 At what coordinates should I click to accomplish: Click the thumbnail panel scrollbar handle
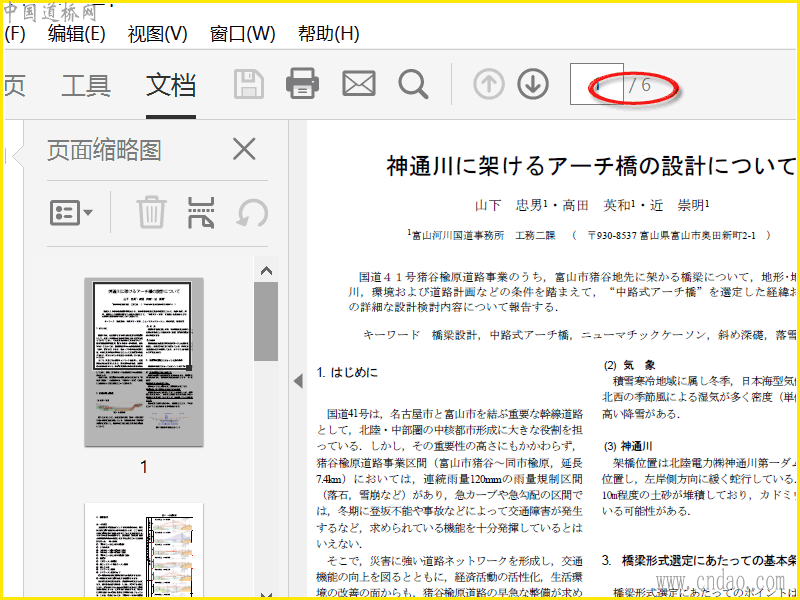pos(266,321)
